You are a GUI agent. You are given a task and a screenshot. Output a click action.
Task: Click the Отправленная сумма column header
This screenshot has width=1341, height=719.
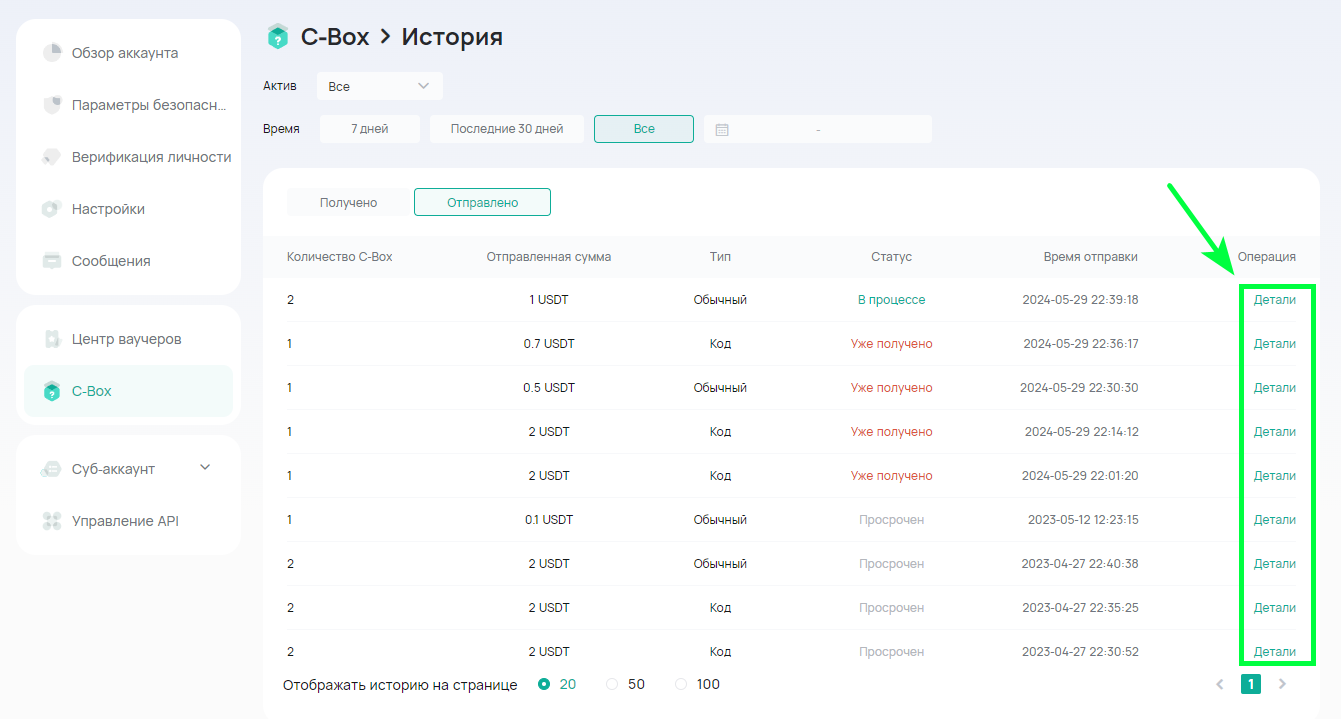tap(549, 257)
